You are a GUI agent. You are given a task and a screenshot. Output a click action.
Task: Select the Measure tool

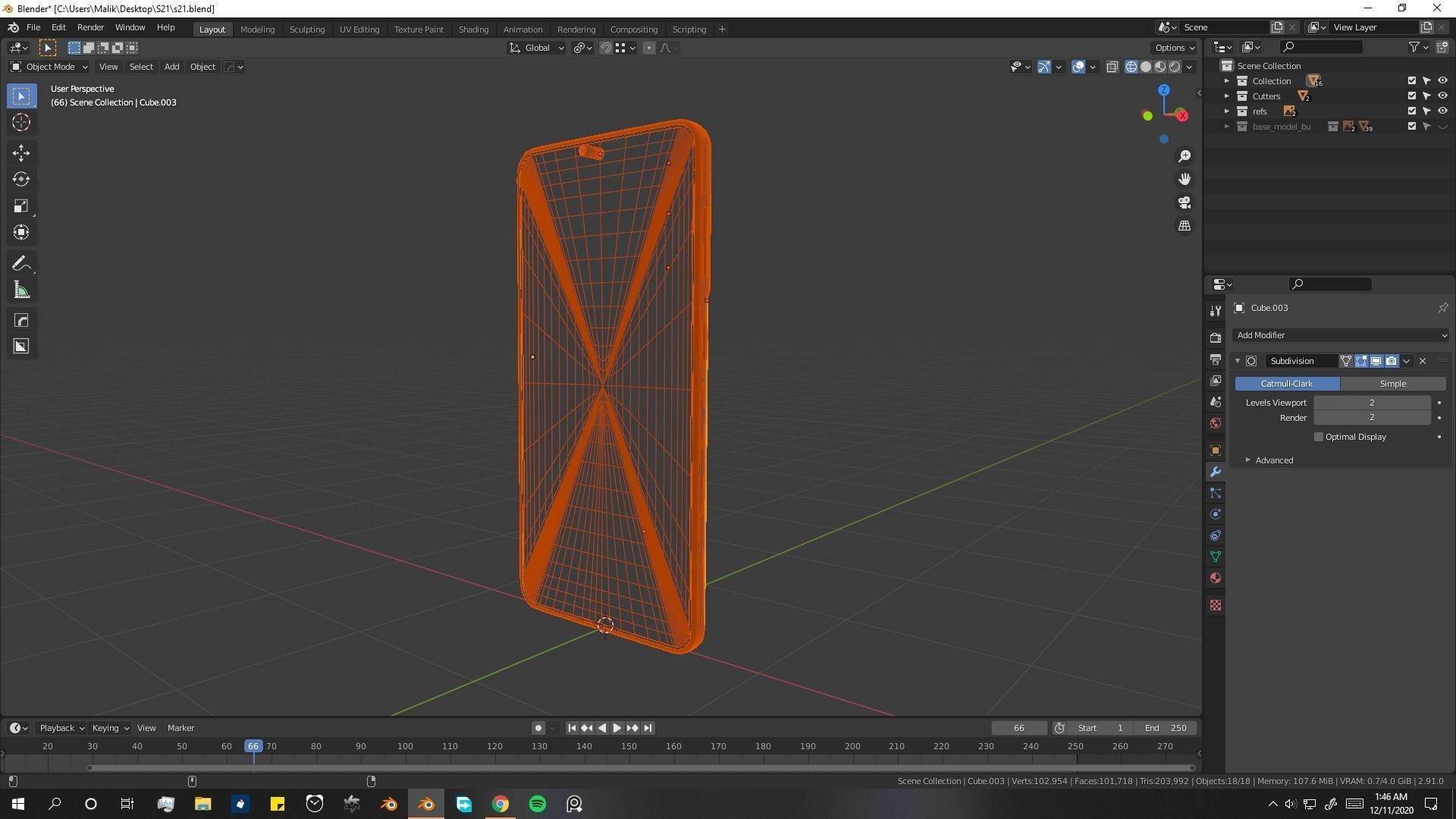point(21,290)
